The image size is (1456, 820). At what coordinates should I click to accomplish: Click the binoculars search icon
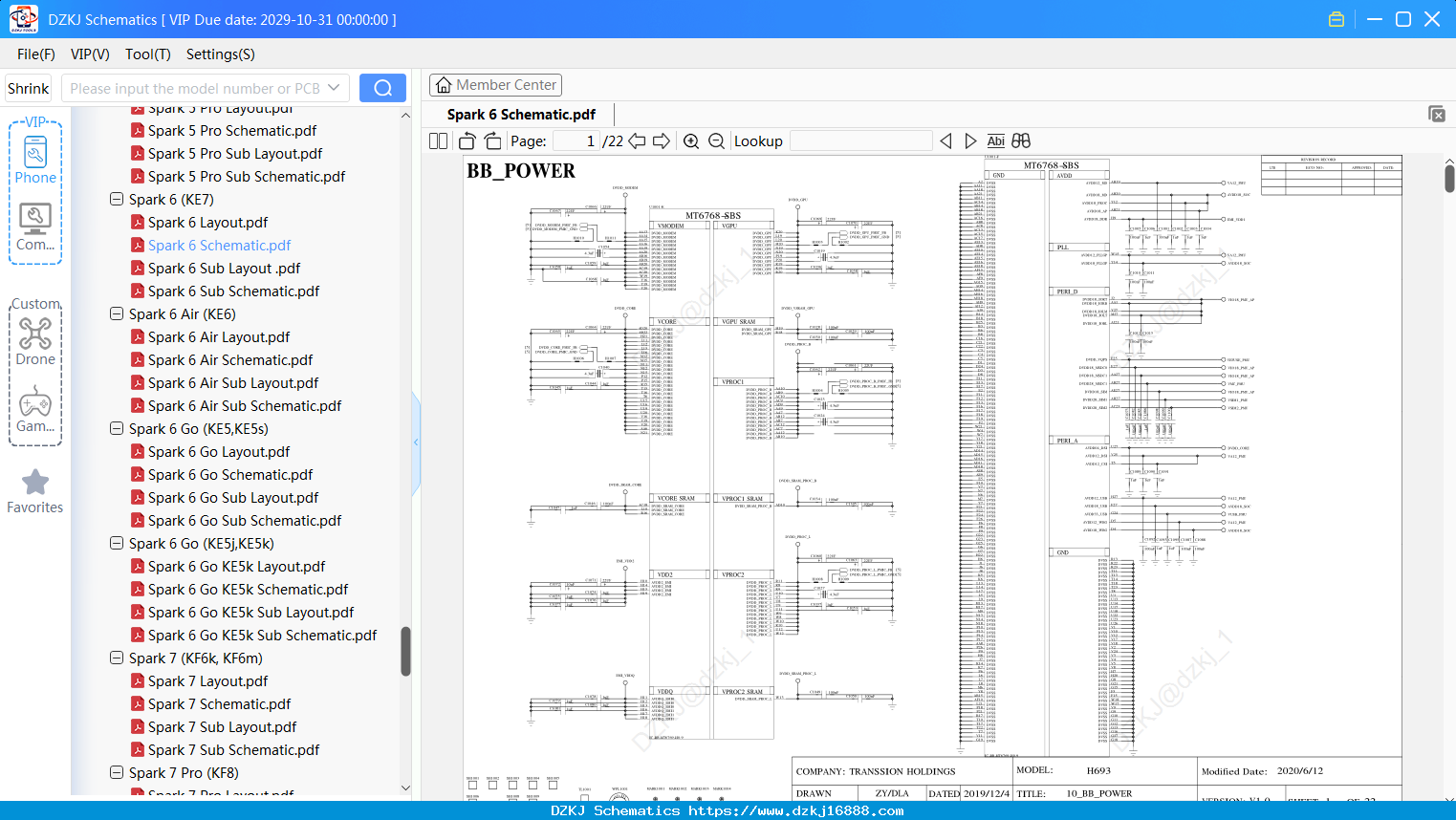point(1021,141)
